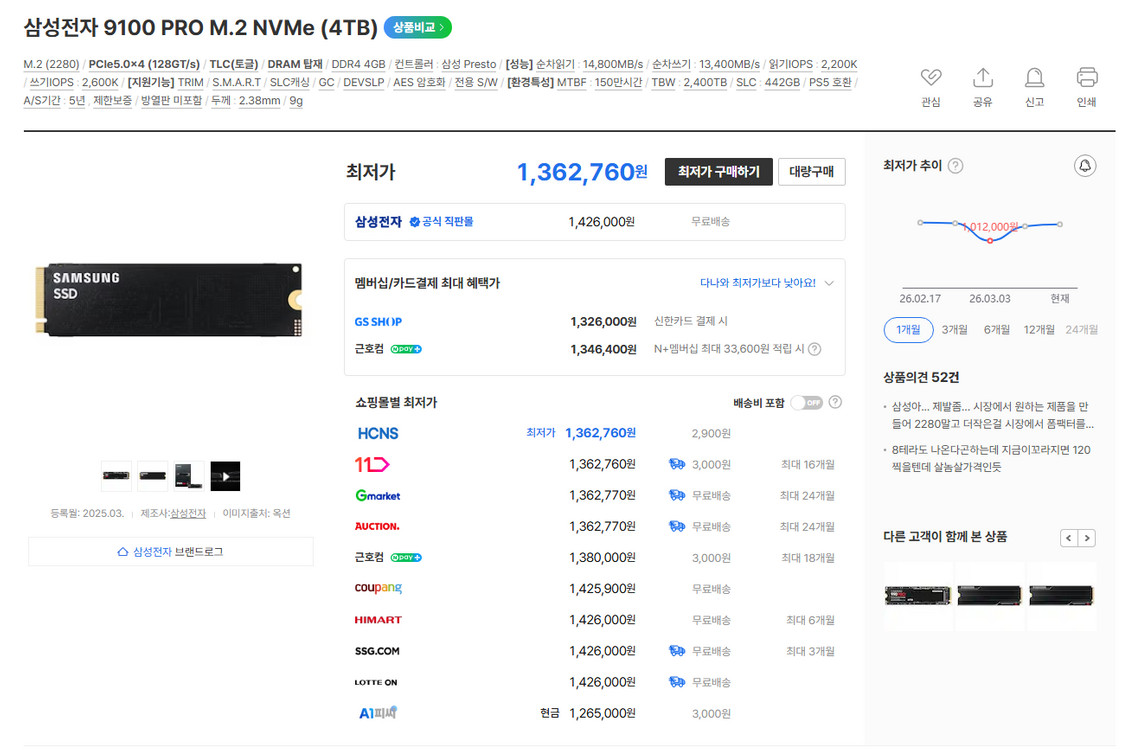Click delivery truck icon in SSG.COM row
1145x750 pixels.
pos(677,651)
